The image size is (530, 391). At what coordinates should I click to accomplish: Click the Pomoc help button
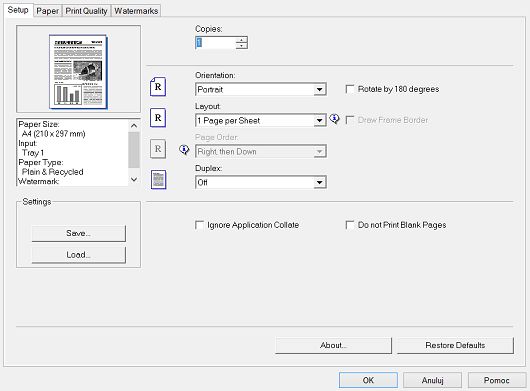497,380
